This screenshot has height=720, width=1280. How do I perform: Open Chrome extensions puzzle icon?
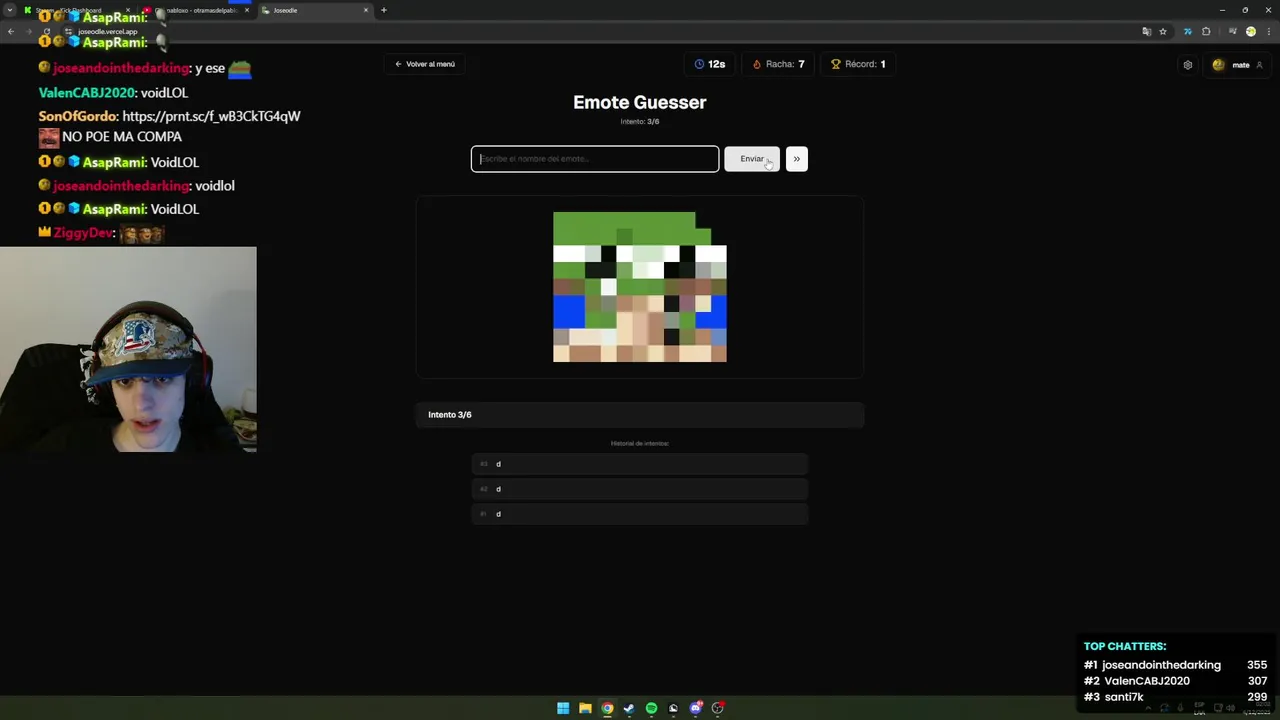click(1206, 31)
